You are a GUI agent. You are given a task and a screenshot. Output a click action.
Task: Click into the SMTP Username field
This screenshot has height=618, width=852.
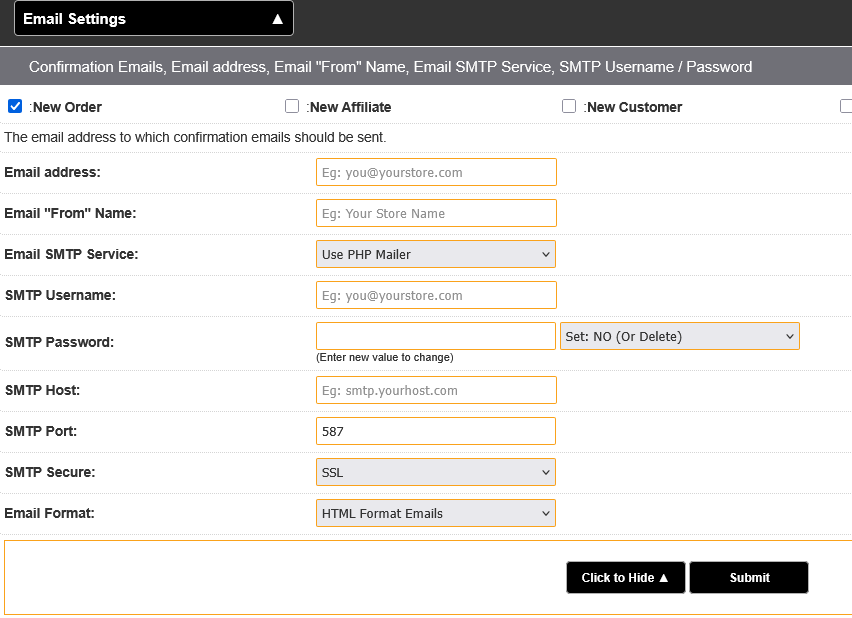click(436, 295)
